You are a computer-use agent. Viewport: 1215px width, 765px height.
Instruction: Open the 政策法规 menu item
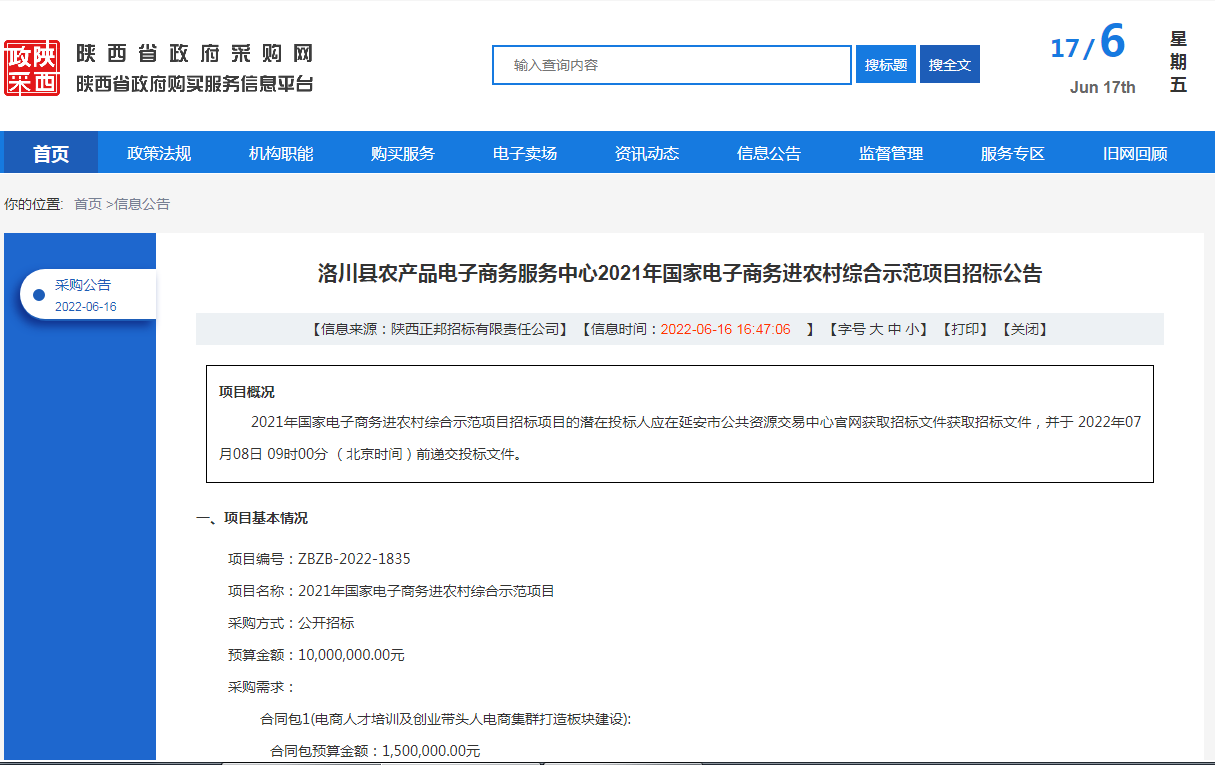[159, 153]
